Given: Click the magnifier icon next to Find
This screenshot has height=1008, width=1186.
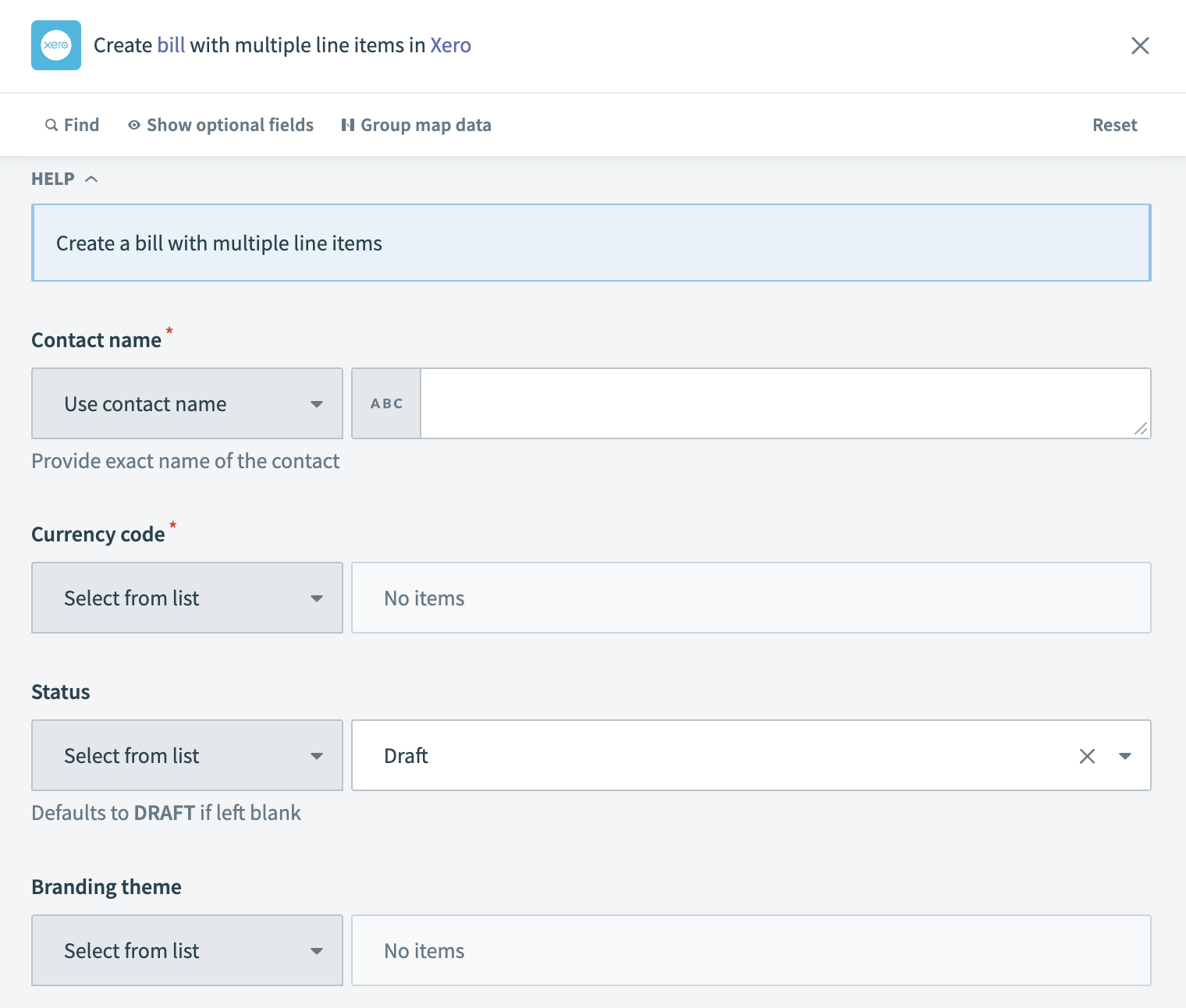Looking at the screenshot, I should [50, 124].
